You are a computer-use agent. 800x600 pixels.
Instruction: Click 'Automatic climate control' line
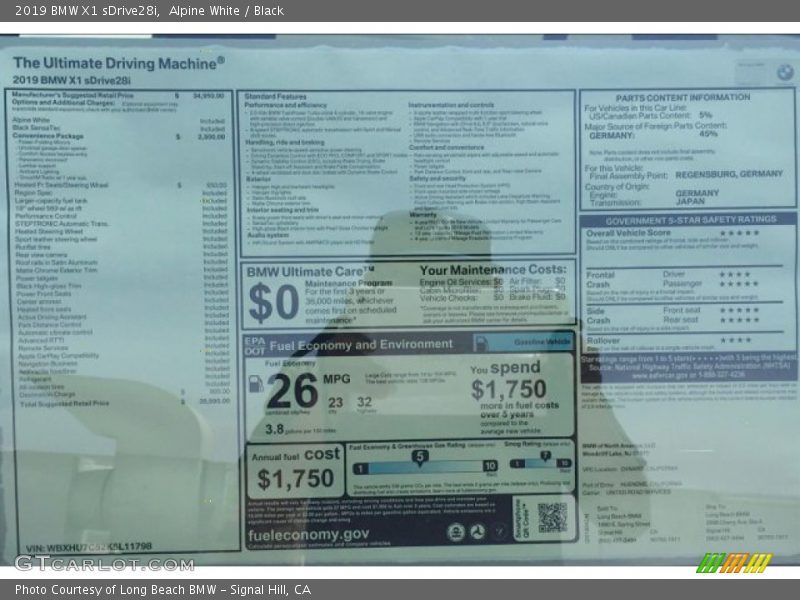(x=123, y=332)
